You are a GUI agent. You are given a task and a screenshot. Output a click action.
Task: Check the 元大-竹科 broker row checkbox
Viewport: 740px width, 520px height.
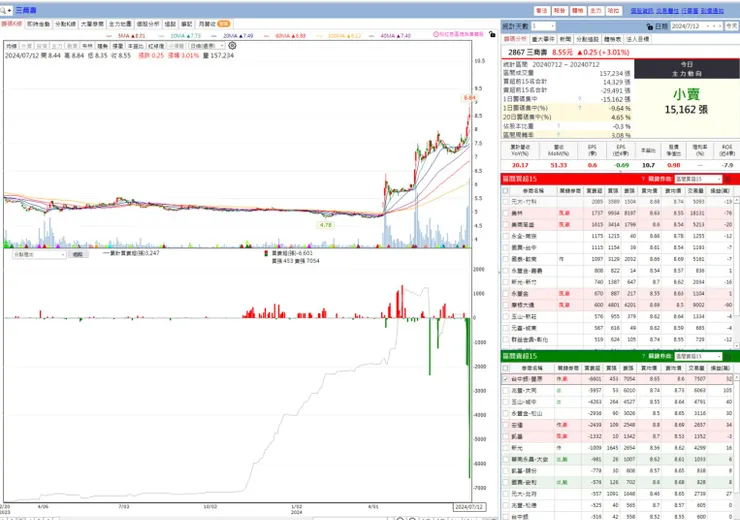pos(506,202)
